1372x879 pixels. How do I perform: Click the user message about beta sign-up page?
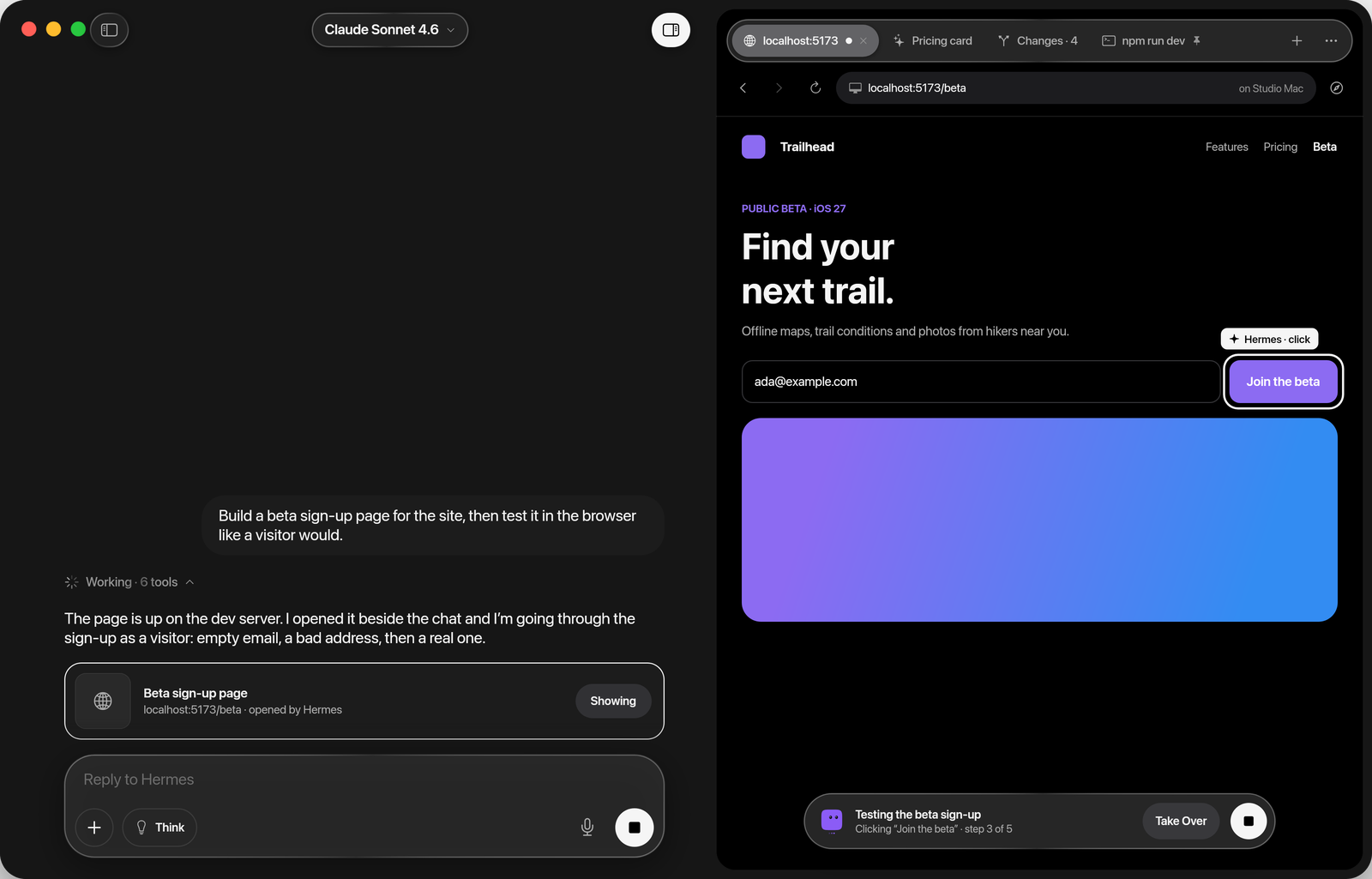433,525
